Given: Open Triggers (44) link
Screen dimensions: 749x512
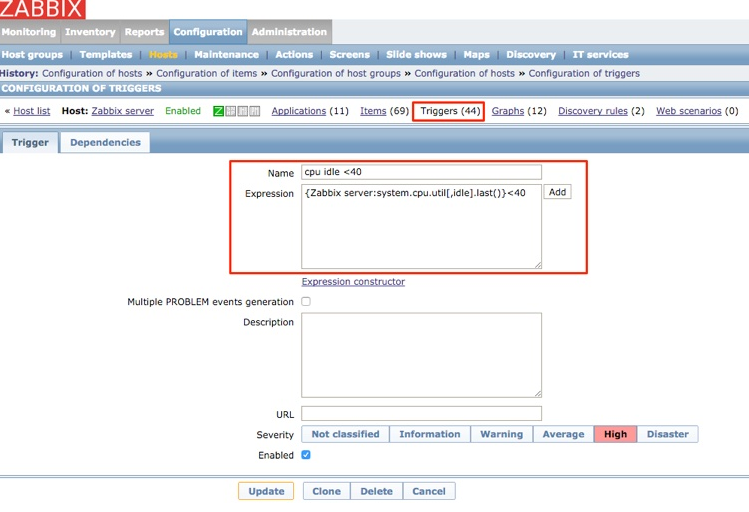Looking at the screenshot, I should coord(450,111).
